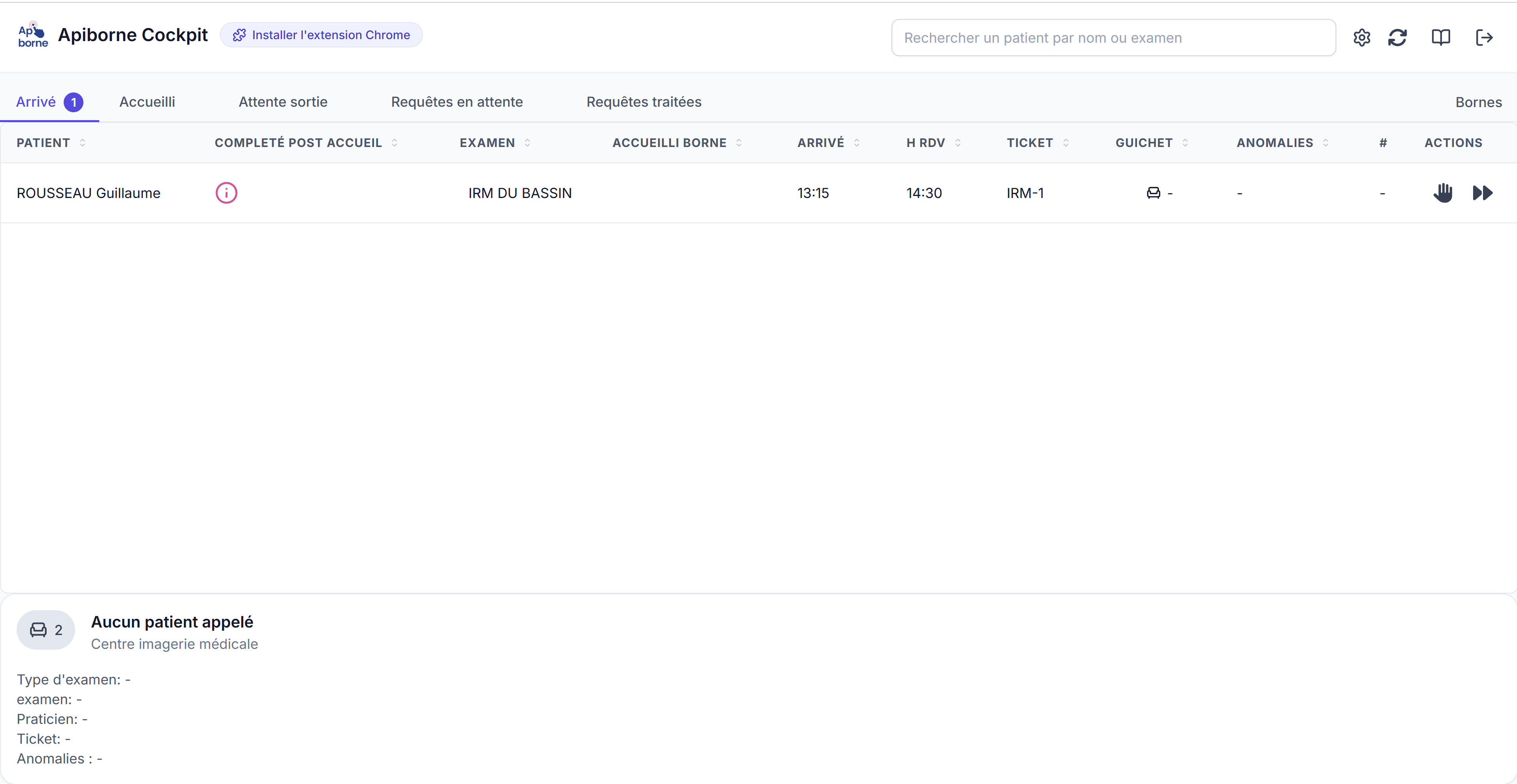The height and width of the screenshot is (784, 1517).
Task: Click the guichet 2 seat badge
Action: (x=46, y=630)
